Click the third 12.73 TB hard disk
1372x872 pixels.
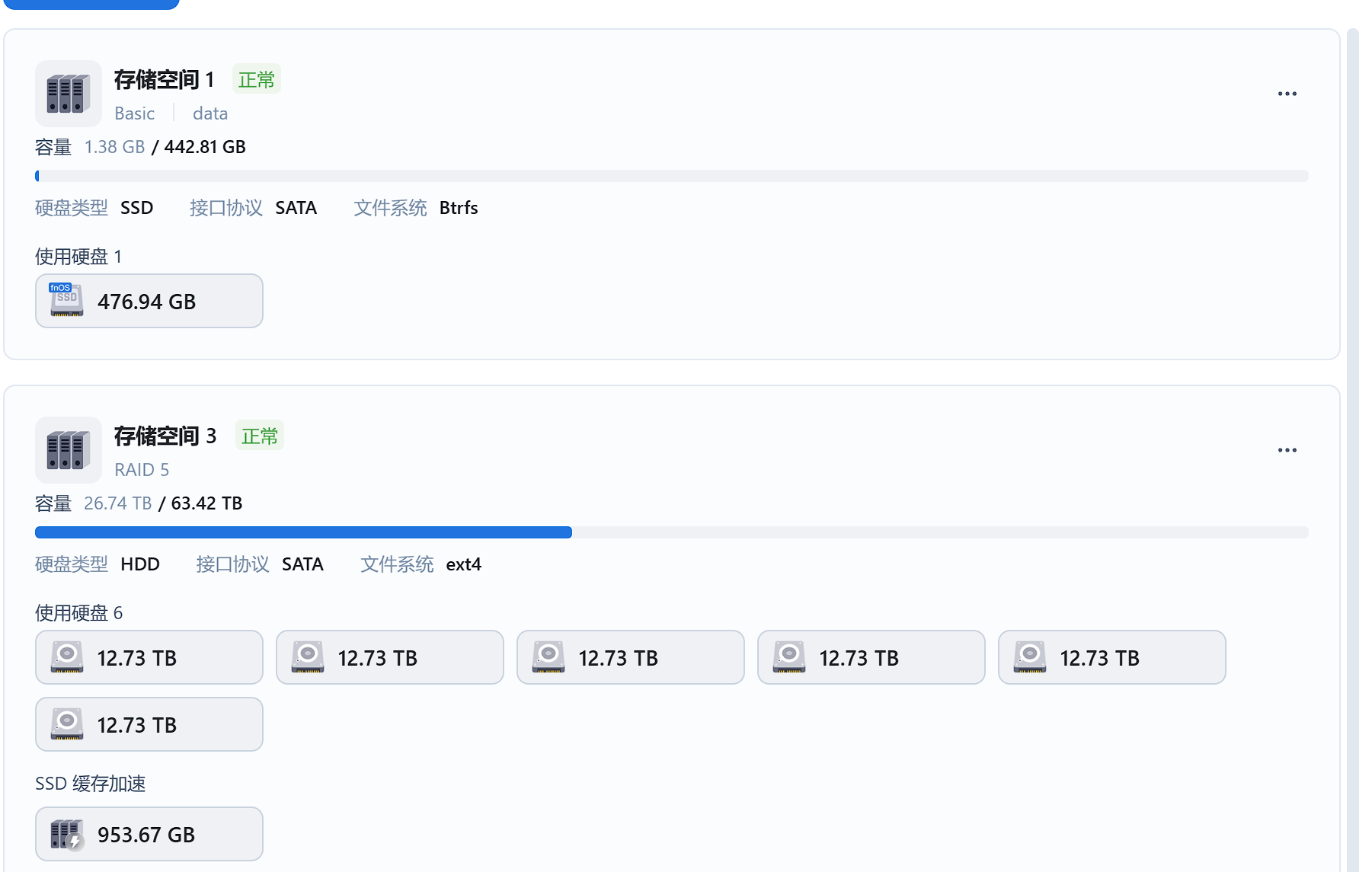pos(631,658)
